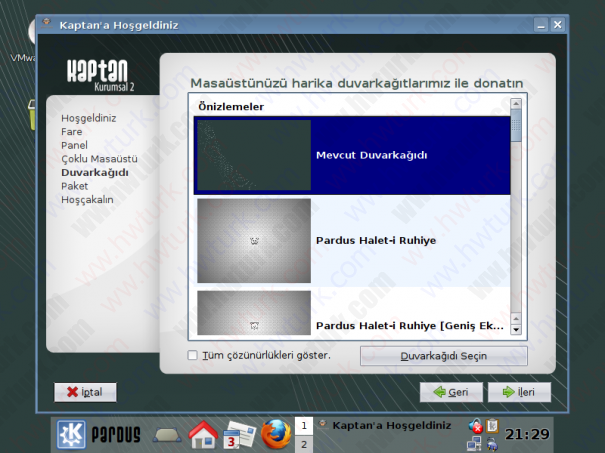
Task: Select the Mevcut Duvarkağıdı entry
Action: pyautogui.click(x=352, y=155)
